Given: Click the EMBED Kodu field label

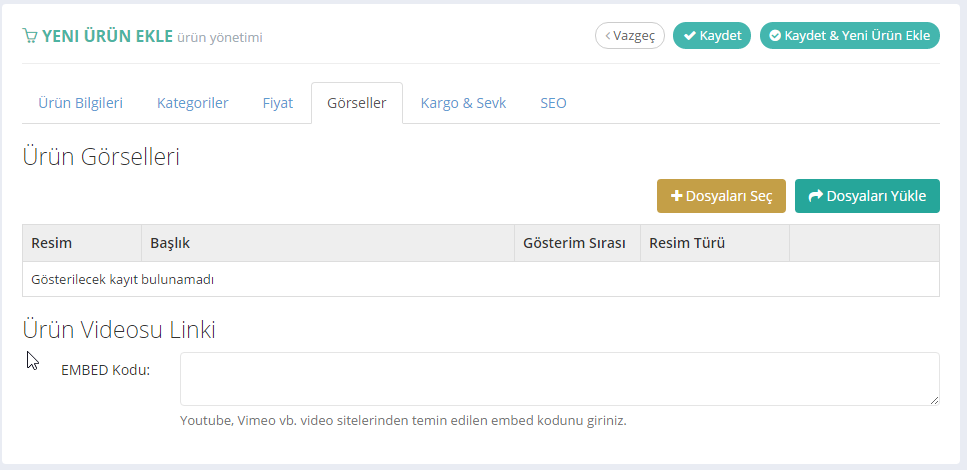Looking at the screenshot, I should [x=105, y=370].
